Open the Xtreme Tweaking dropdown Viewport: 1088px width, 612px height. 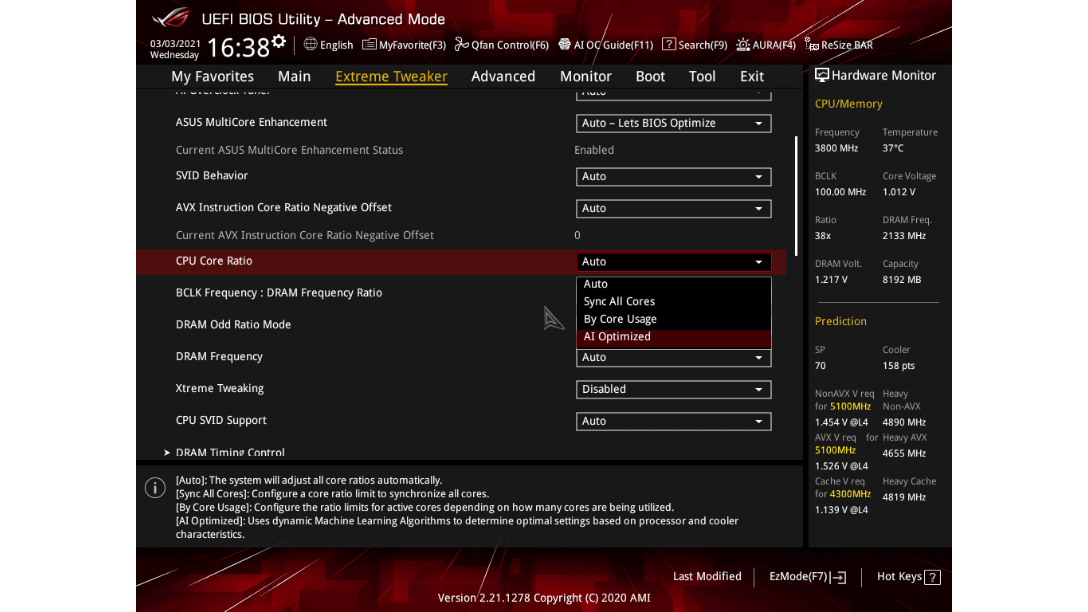pyautogui.click(x=673, y=389)
